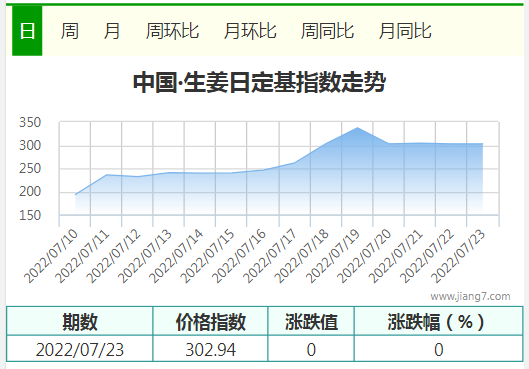Switch to the 周 weekly tab

(x=70, y=31)
